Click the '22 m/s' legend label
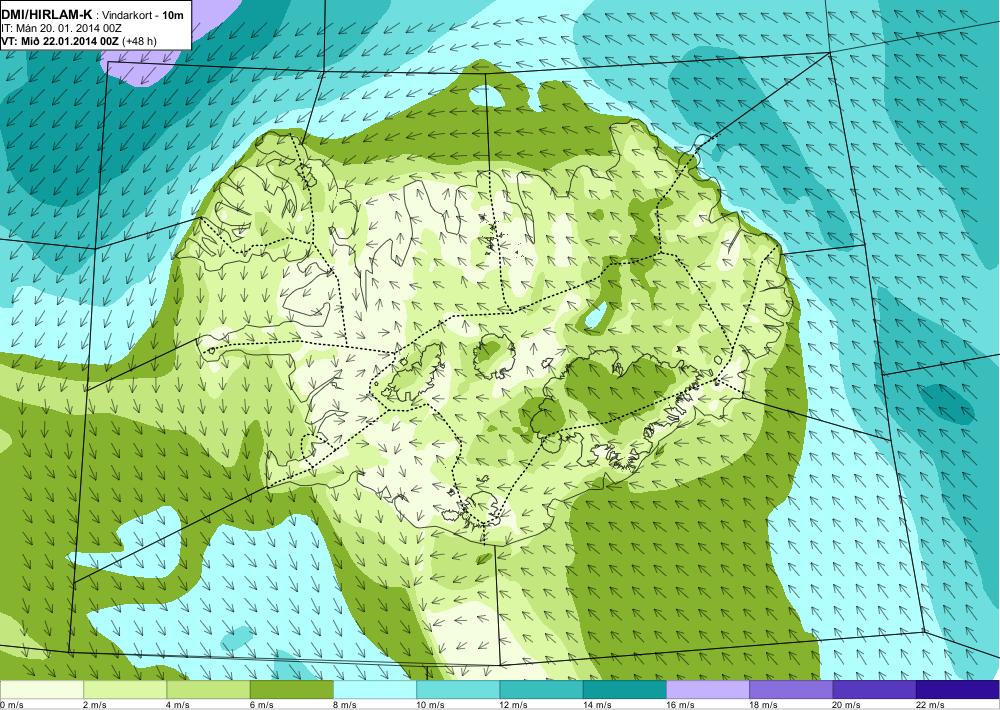1000x710 pixels. point(930,705)
